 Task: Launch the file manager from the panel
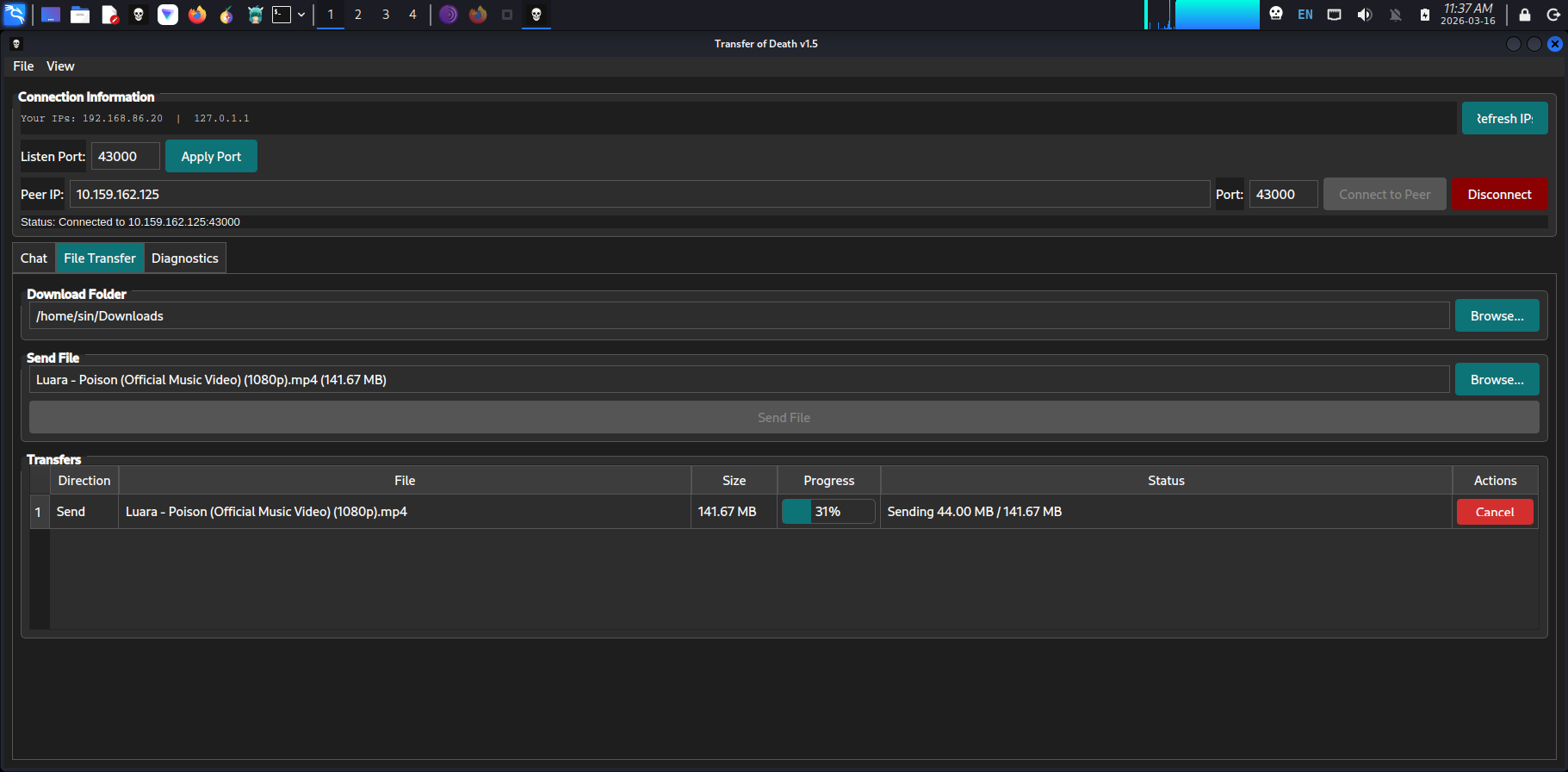pos(80,15)
